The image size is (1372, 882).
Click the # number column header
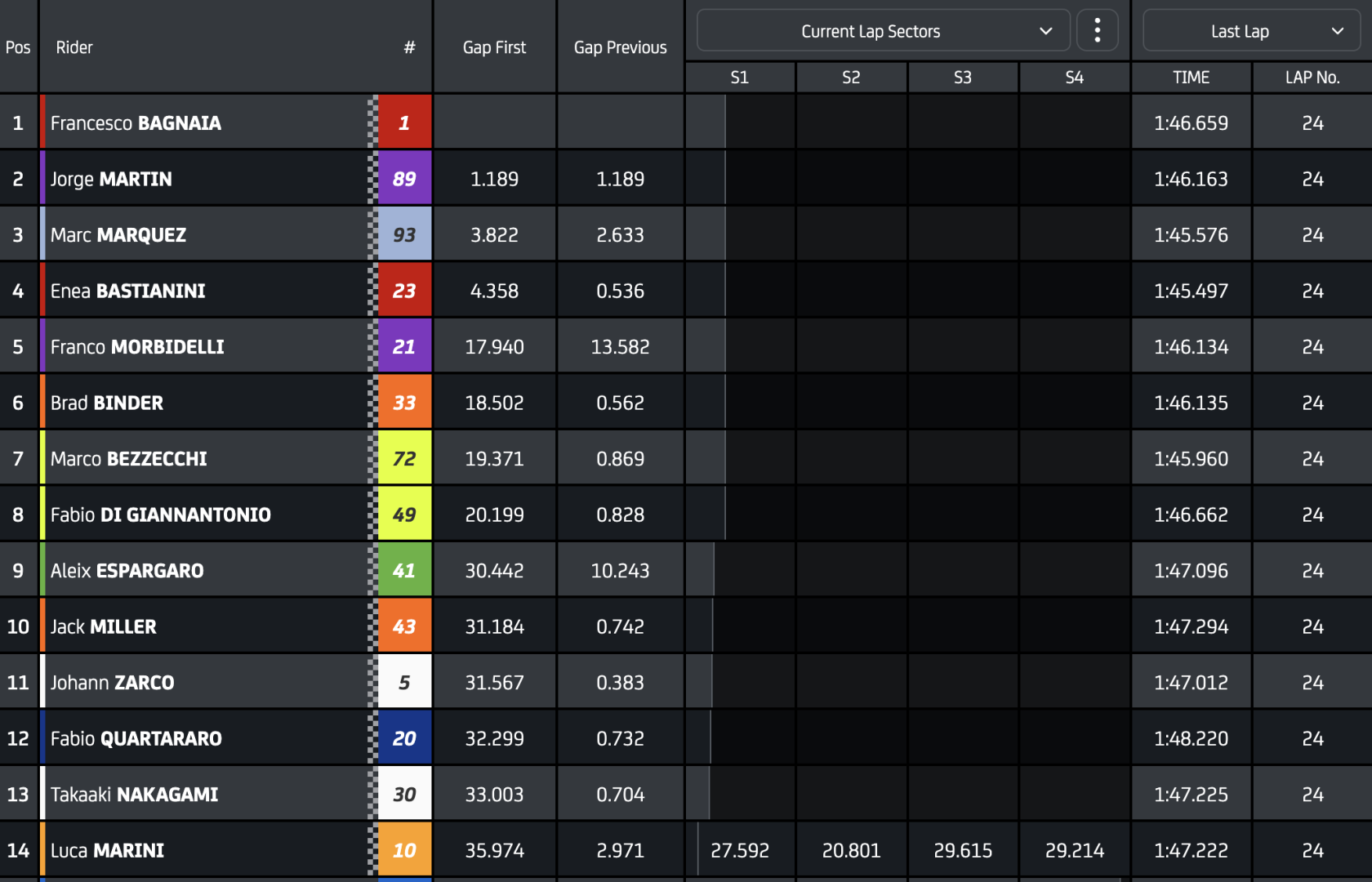pos(409,47)
